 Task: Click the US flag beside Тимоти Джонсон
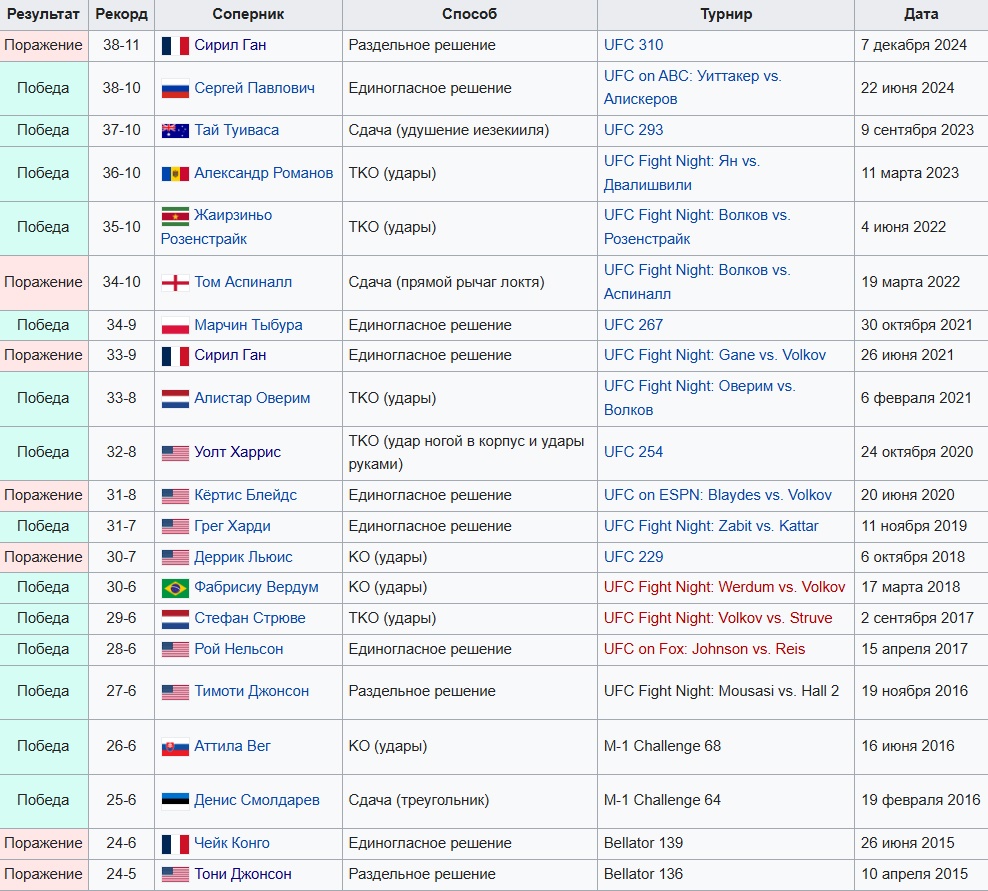click(175, 691)
